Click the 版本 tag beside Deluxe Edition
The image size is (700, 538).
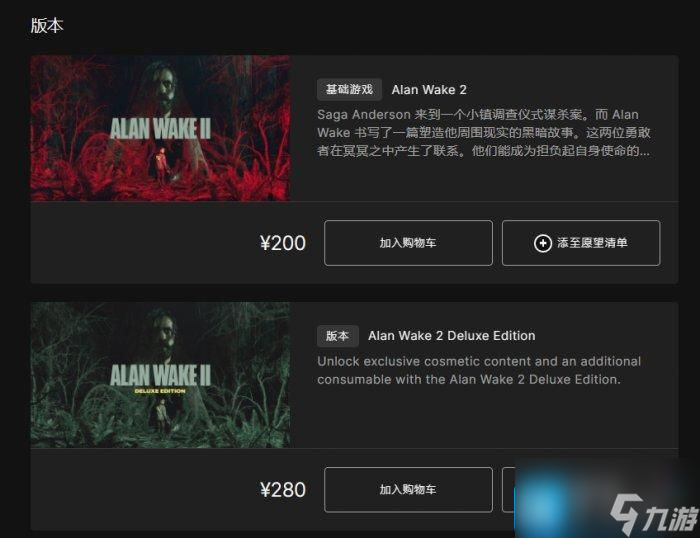[x=338, y=336]
